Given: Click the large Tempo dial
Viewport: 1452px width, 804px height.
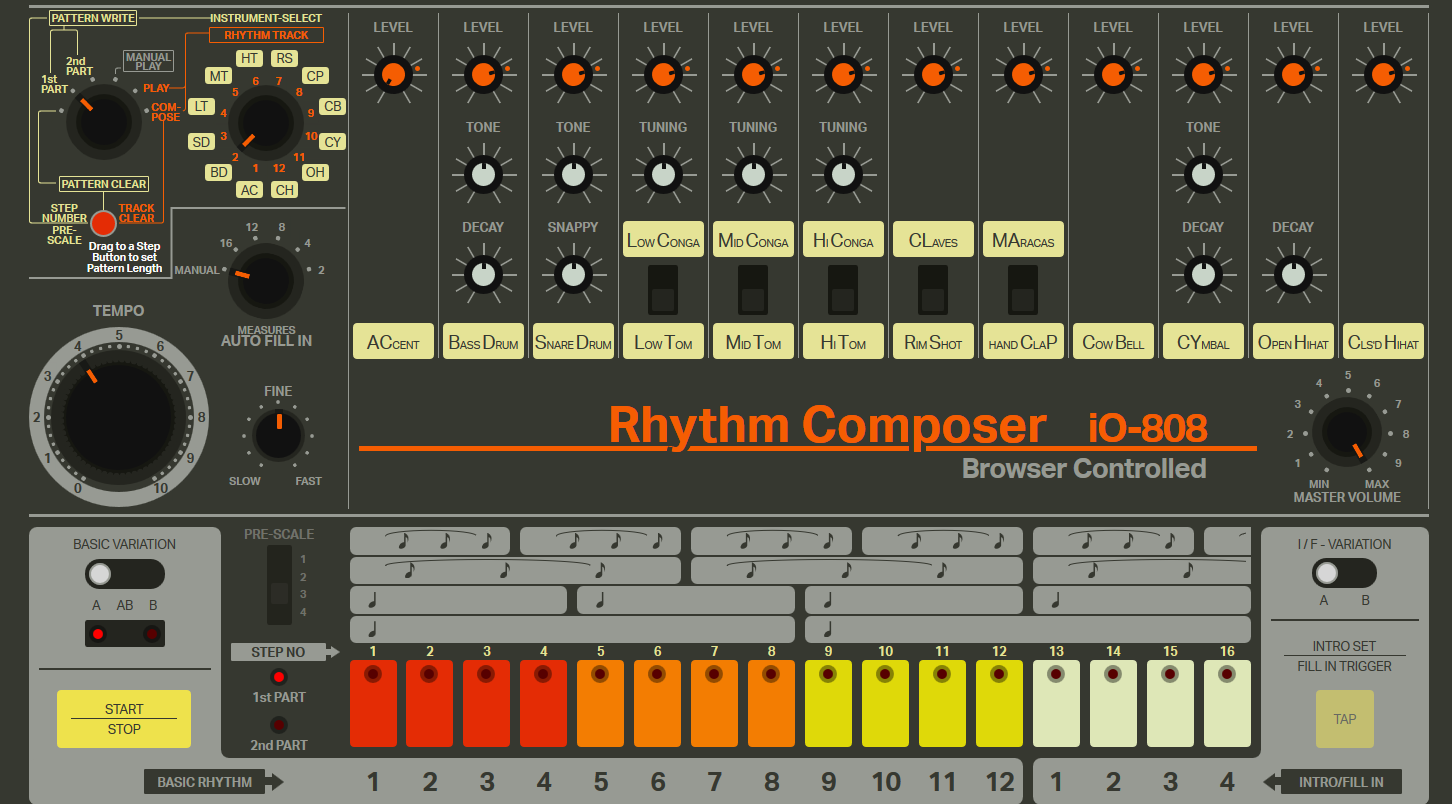Looking at the screenshot, I should [118, 416].
